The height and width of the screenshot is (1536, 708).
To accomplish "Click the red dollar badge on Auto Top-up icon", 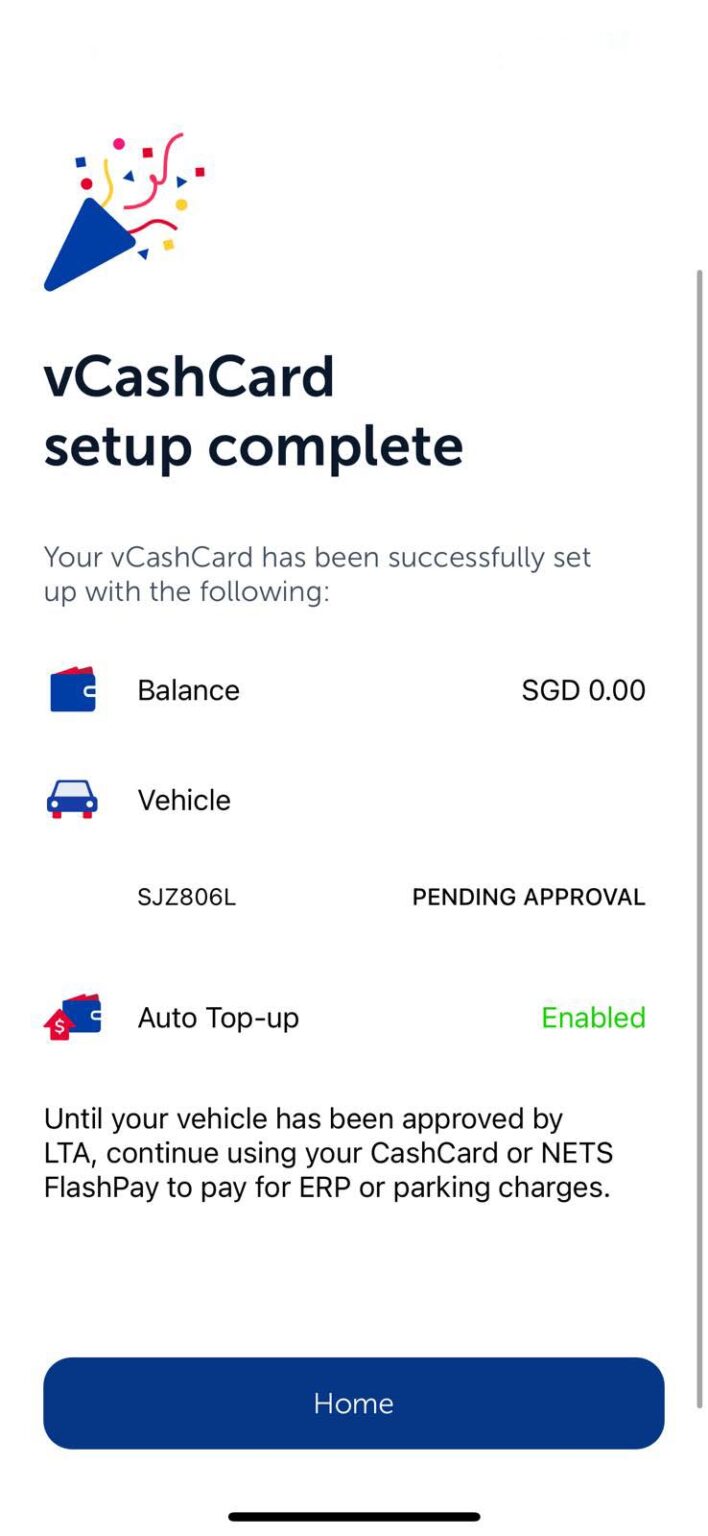I will (x=60, y=1025).
